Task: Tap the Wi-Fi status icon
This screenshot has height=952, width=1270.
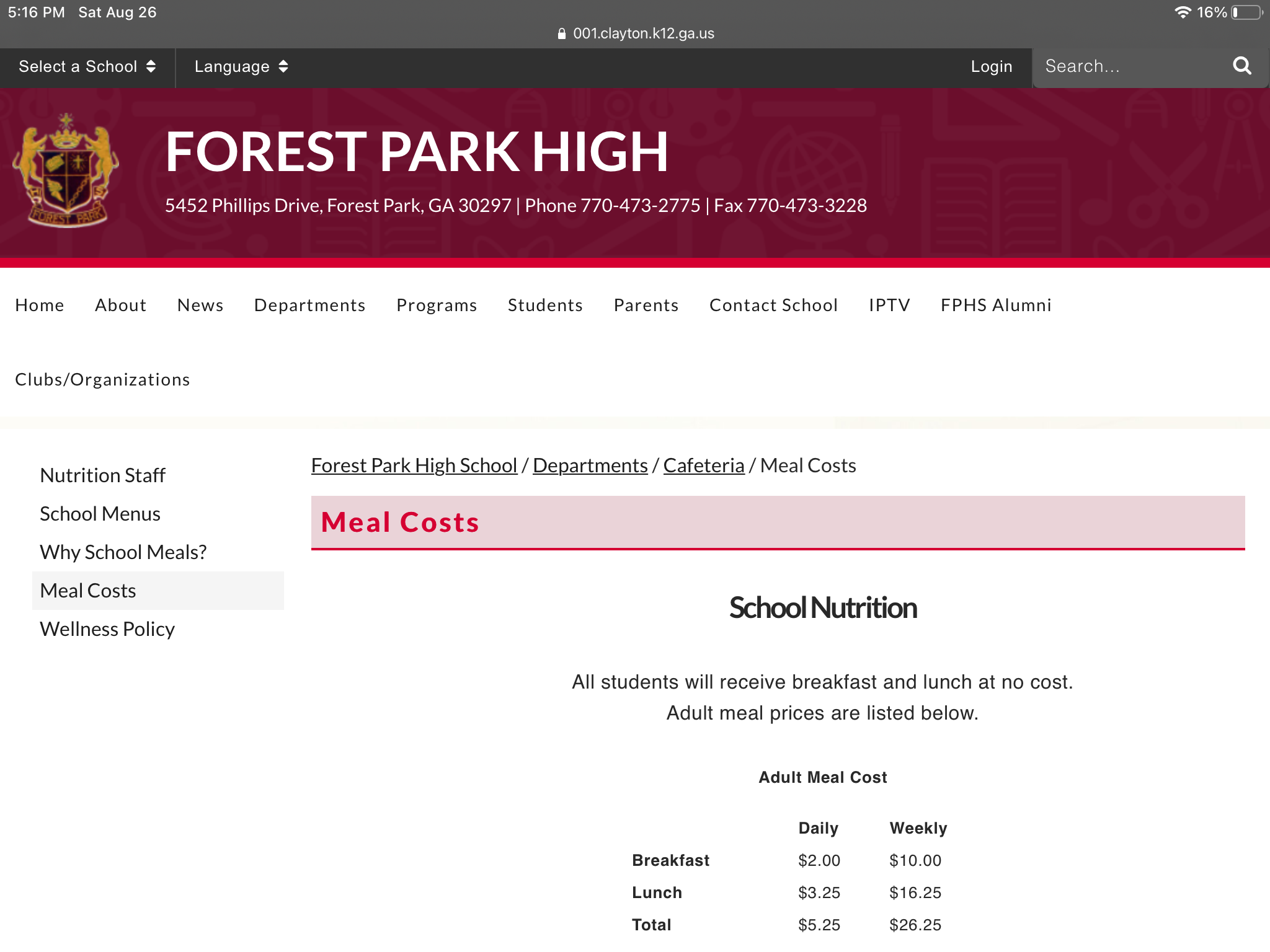Action: [1183, 12]
